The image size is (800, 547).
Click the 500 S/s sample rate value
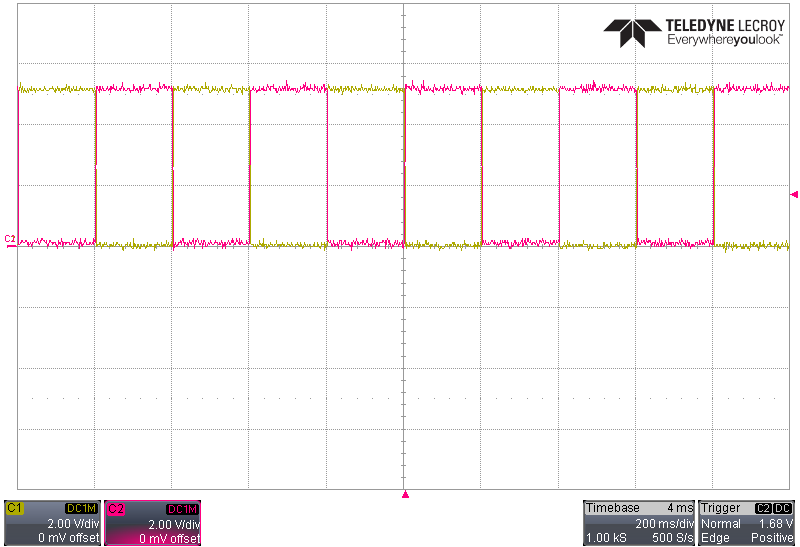[672, 538]
